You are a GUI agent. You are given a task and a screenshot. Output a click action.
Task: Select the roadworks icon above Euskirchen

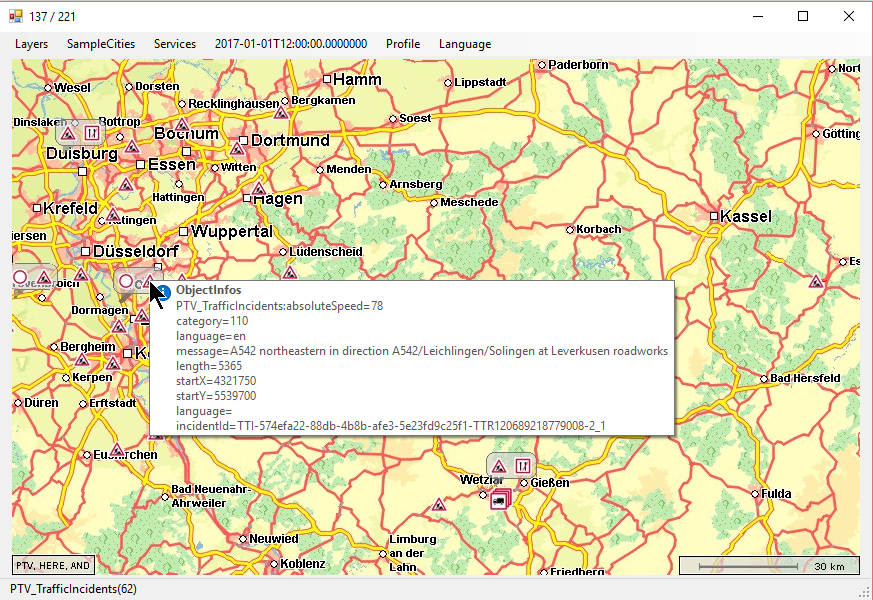117,450
